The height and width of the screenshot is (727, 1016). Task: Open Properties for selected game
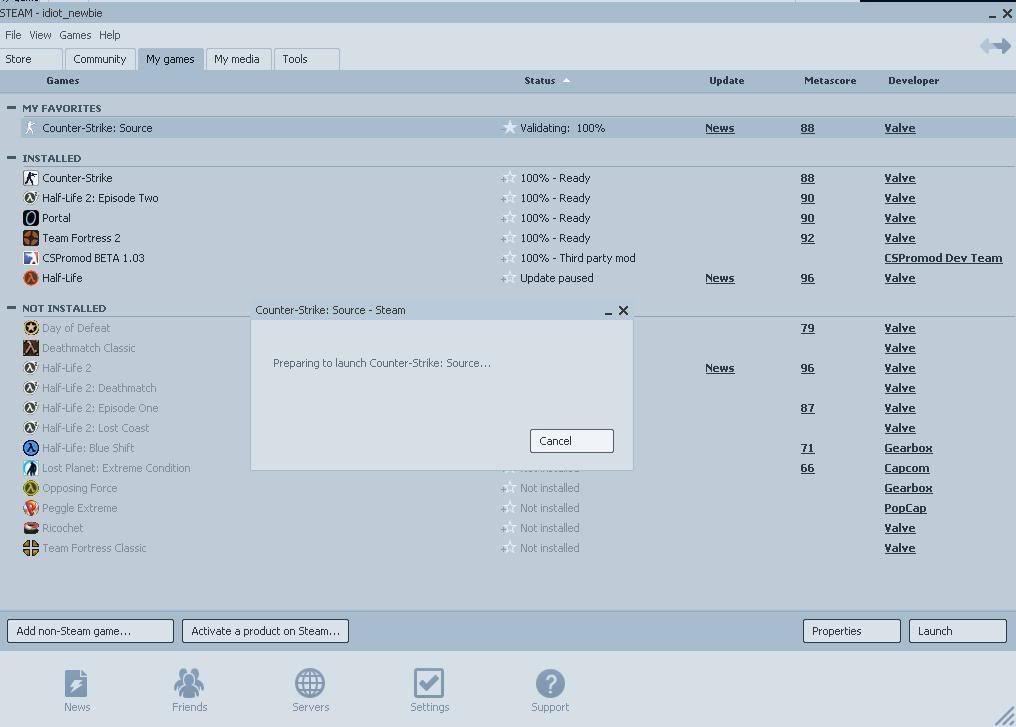pyautogui.click(x=851, y=631)
